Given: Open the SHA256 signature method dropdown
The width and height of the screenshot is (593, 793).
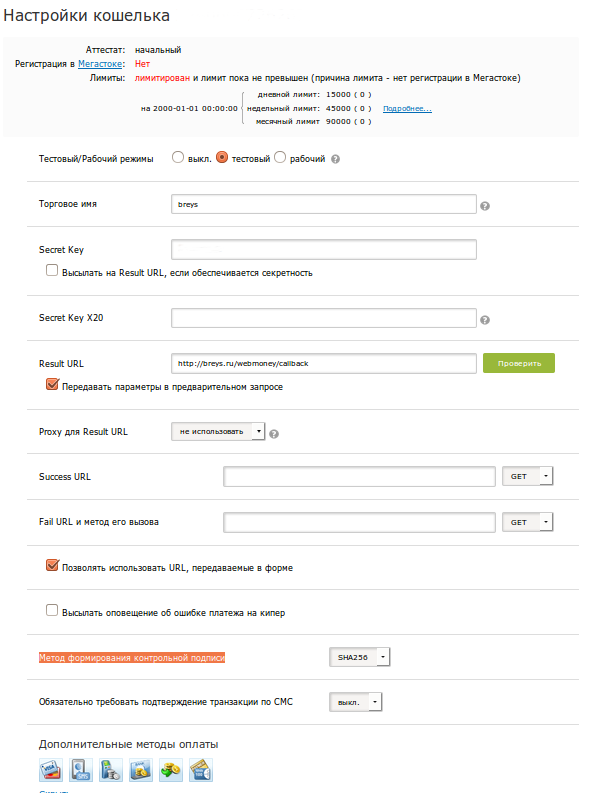Looking at the screenshot, I should [359, 657].
